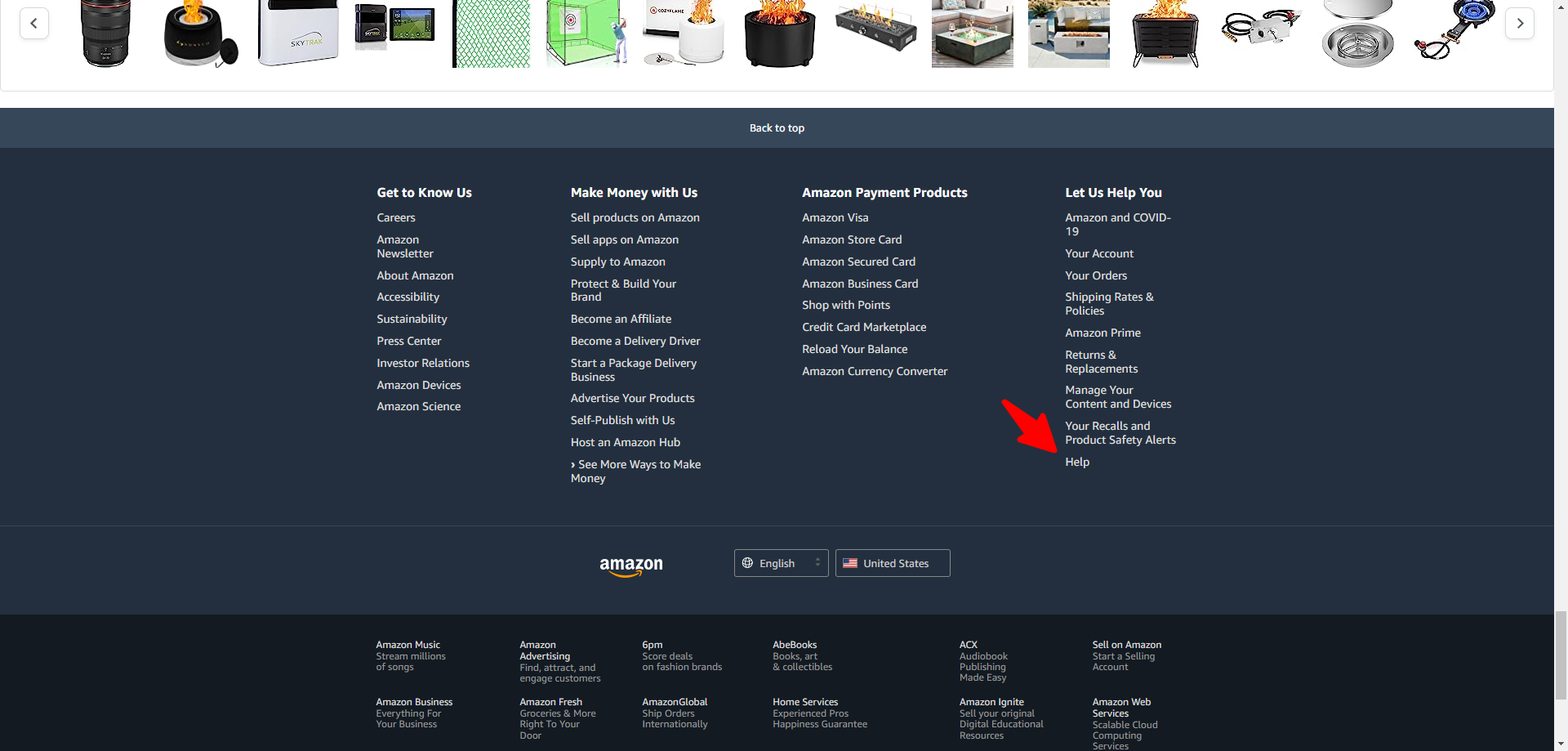Click the Amazon logo in footer
This screenshot has width=1568, height=751.
631,565
